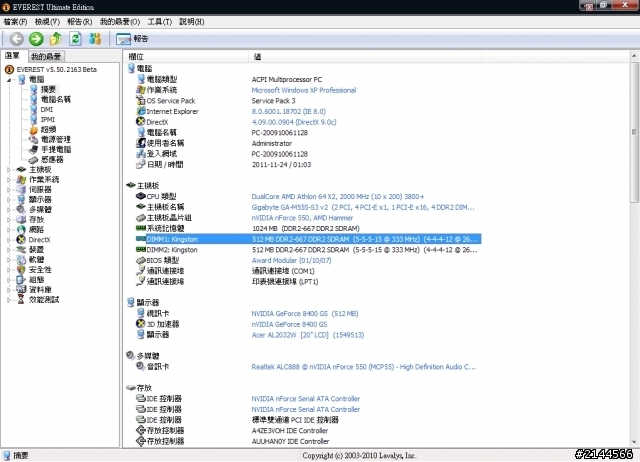Click the 顯示器 tree icon
Image resolution: width=640 pixels, height=462 pixels.
click(21, 200)
